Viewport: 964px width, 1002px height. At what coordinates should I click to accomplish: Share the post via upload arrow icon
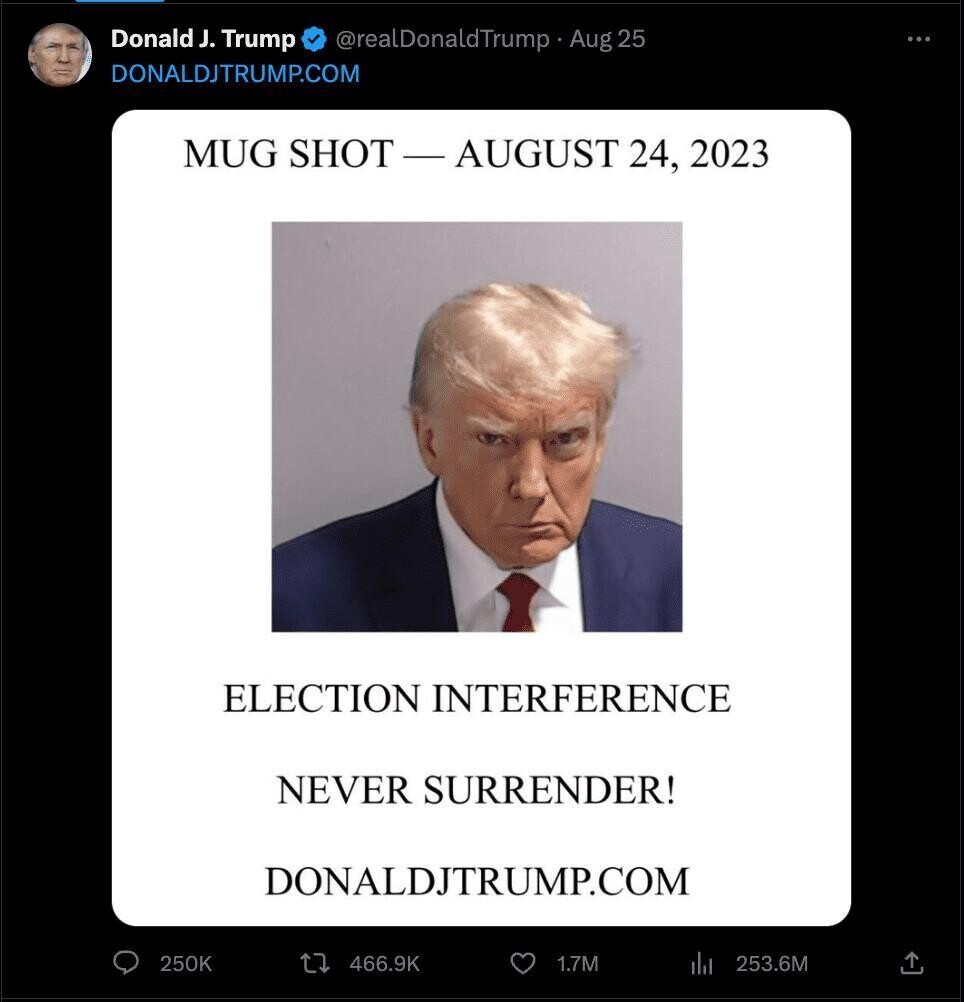[912, 962]
